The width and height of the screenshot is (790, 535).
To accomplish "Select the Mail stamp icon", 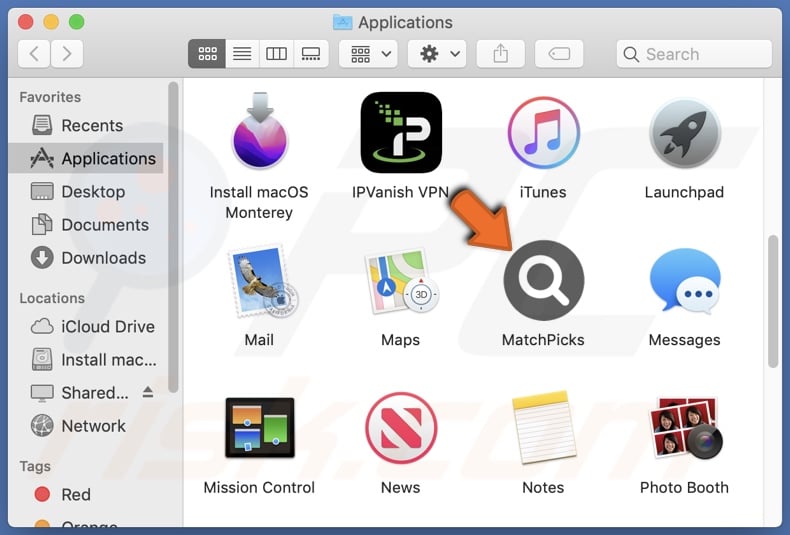I will [262, 281].
